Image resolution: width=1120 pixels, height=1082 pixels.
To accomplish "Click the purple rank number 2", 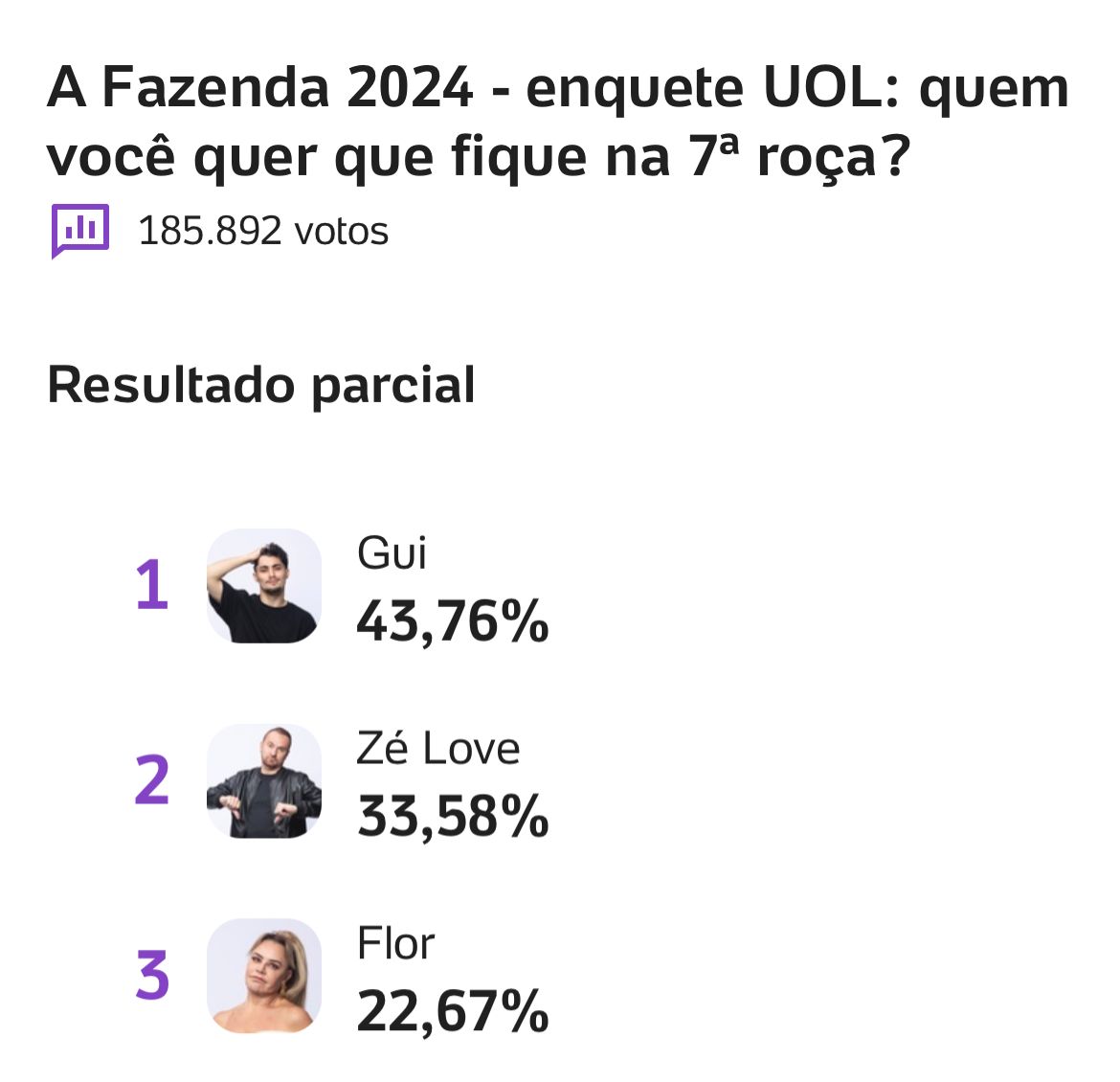I will 152,780.
